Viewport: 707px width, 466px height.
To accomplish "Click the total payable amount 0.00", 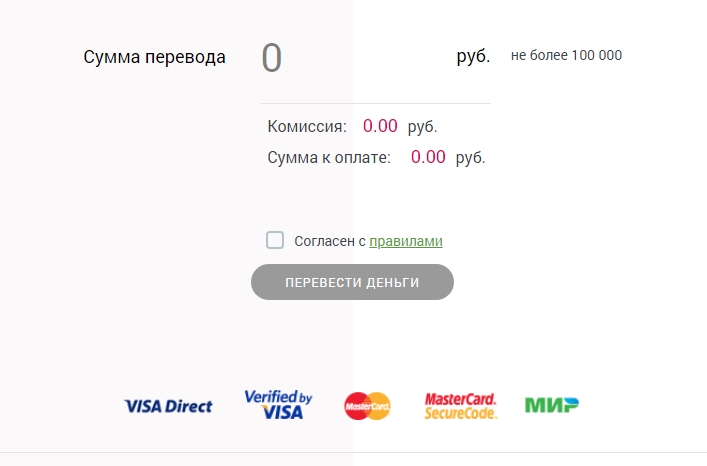I will tap(428, 157).
